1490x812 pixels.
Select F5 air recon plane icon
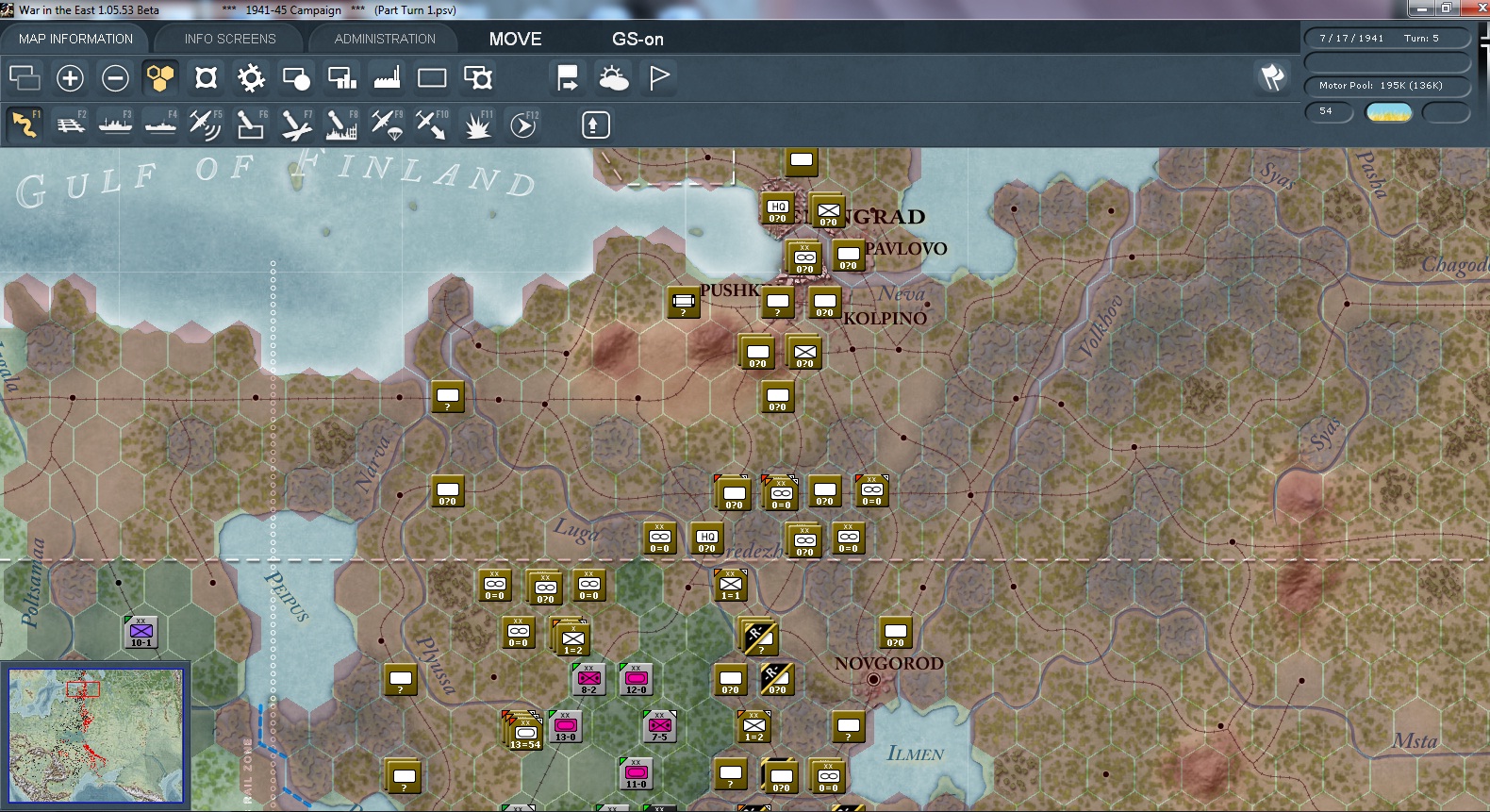207,124
